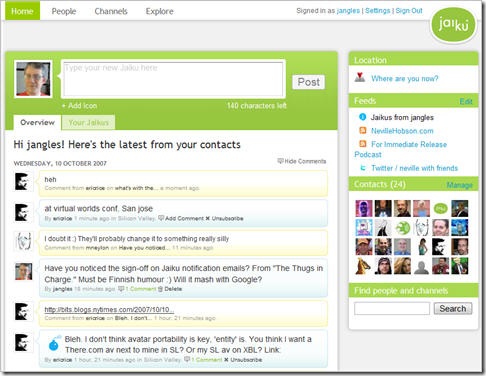Switch to the Your Jaikus tab
Image resolution: width=486 pixels, height=376 pixels.
click(x=88, y=123)
